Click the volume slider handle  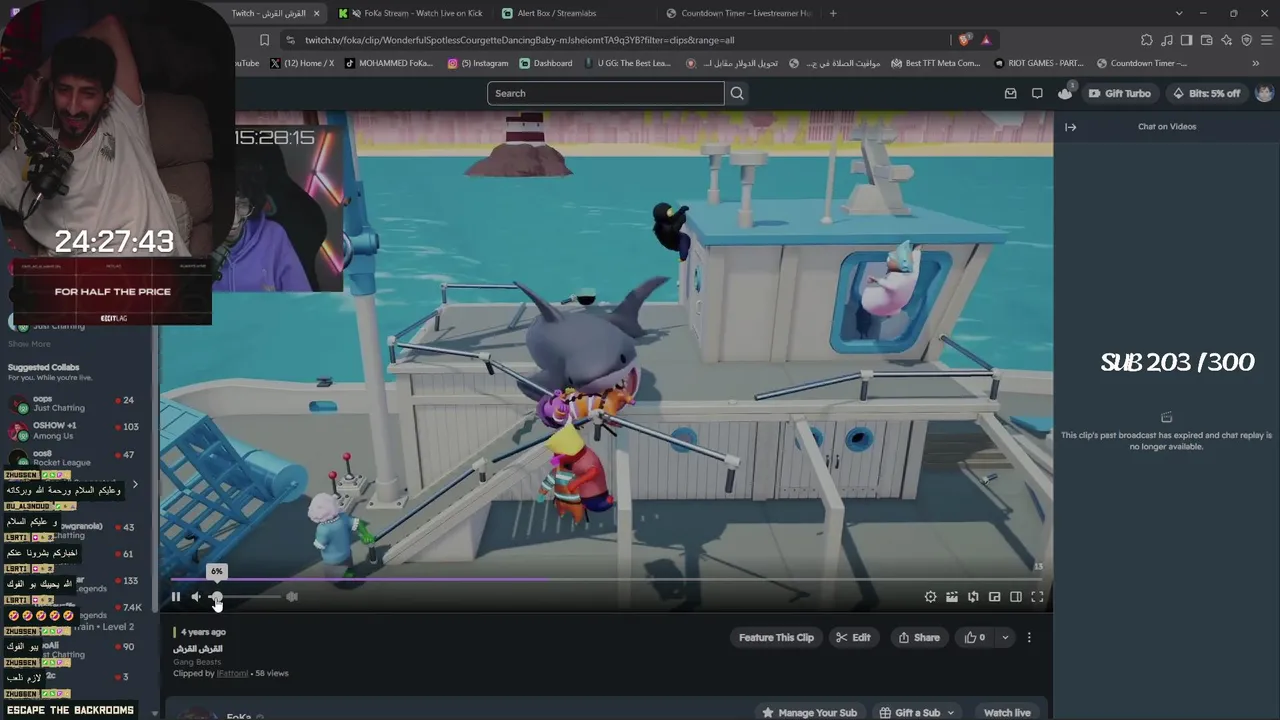(216, 597)
